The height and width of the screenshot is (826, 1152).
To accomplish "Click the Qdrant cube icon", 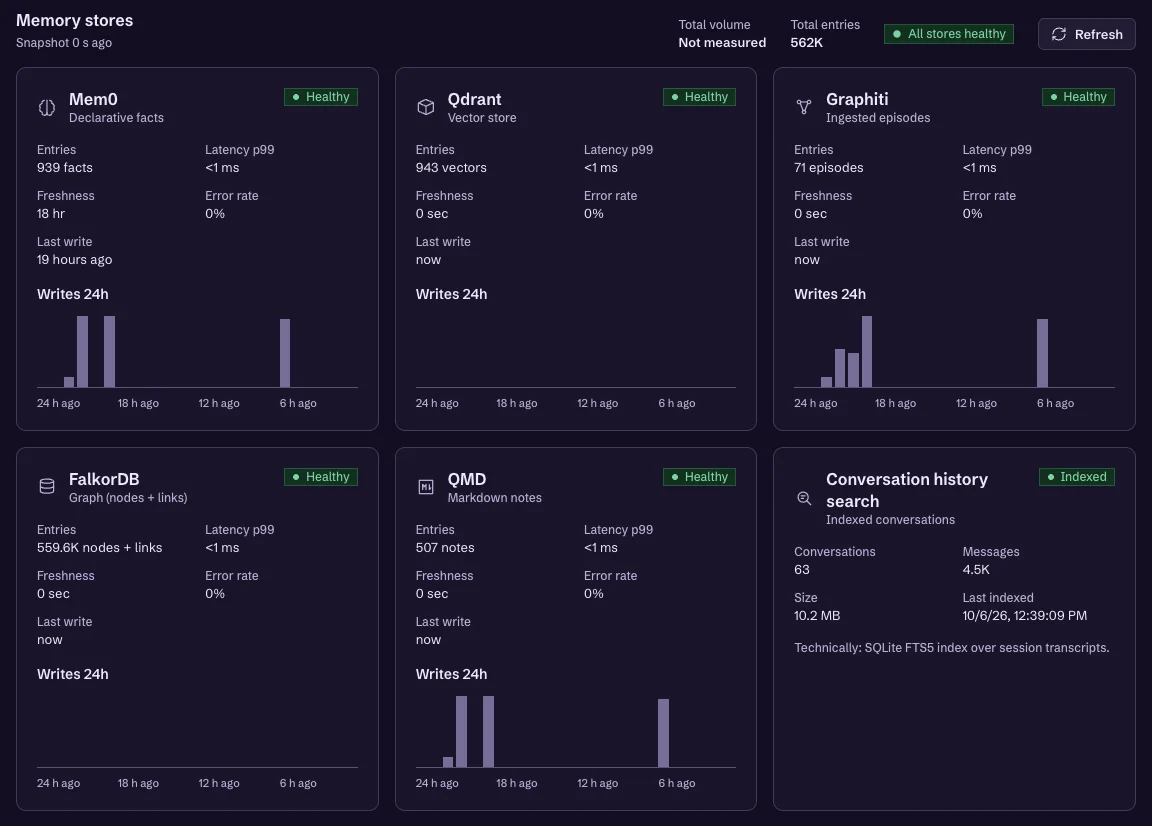I will point(425,107).
